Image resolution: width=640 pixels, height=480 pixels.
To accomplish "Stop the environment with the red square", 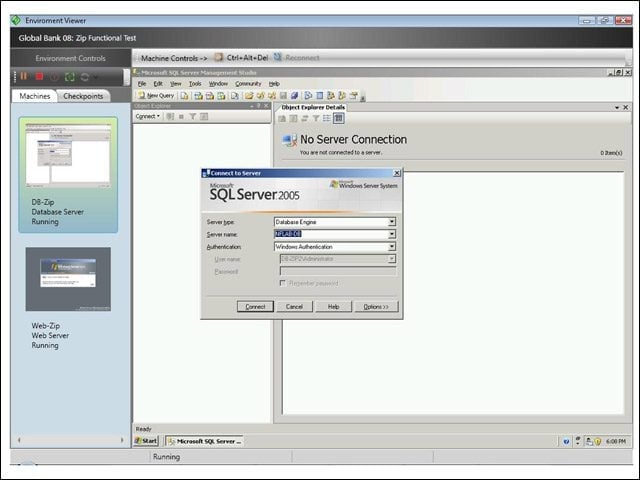I will click(x=39, y=76).
